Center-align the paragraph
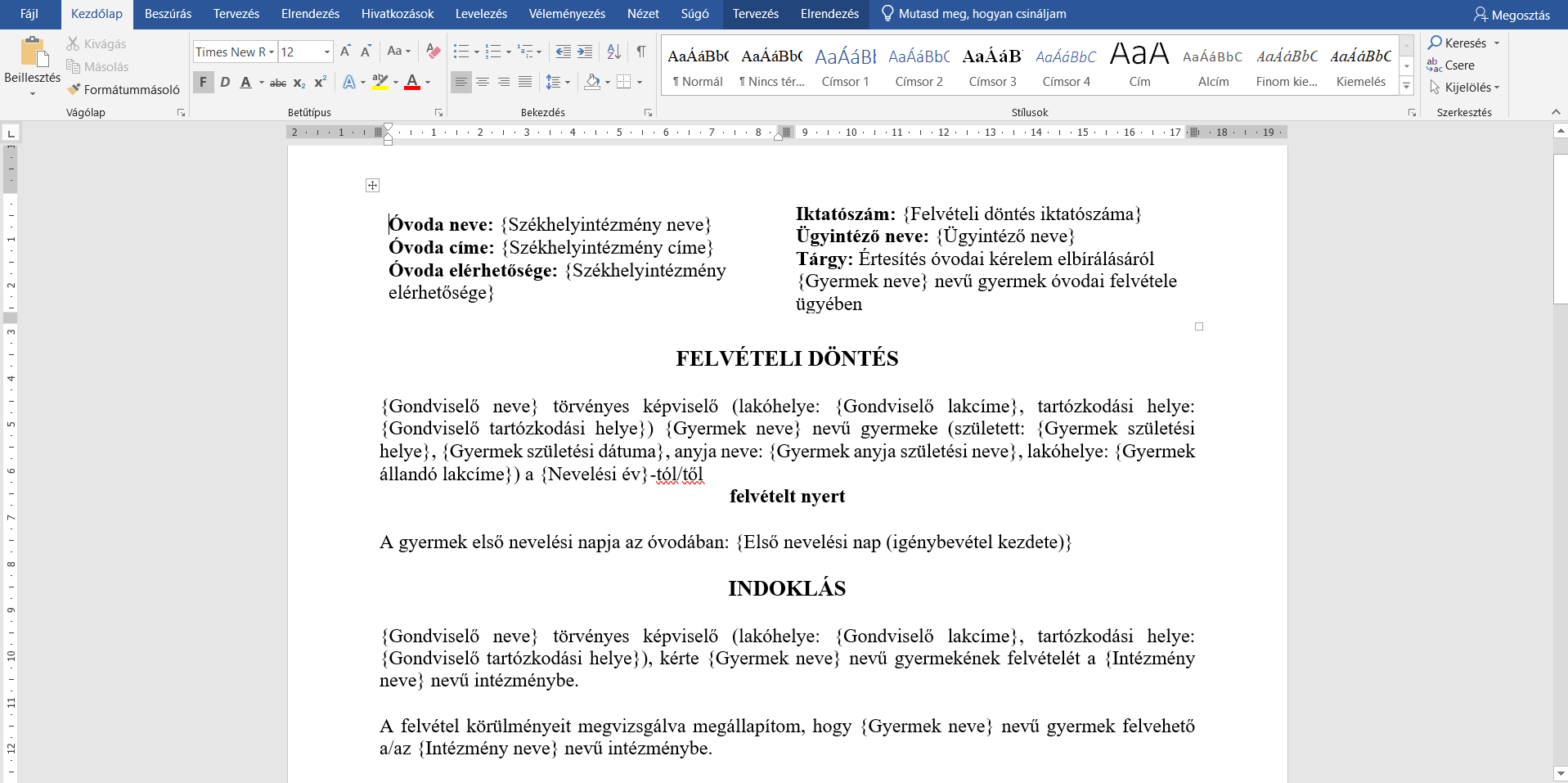Screen dimensions: 1568x783 483,83
